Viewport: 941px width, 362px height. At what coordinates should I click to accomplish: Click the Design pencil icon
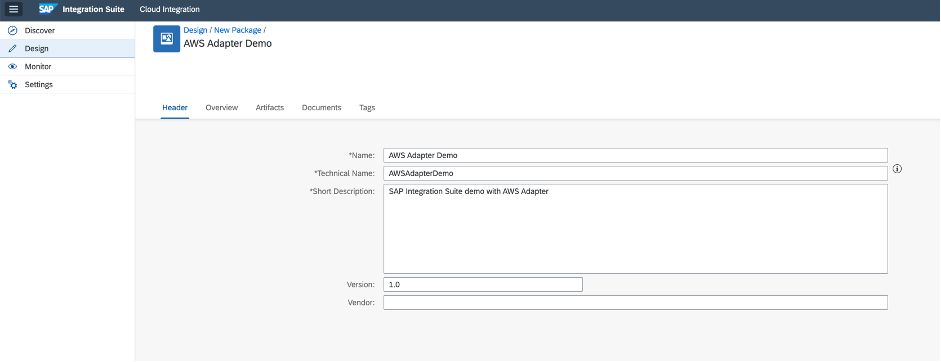point(13,49)
